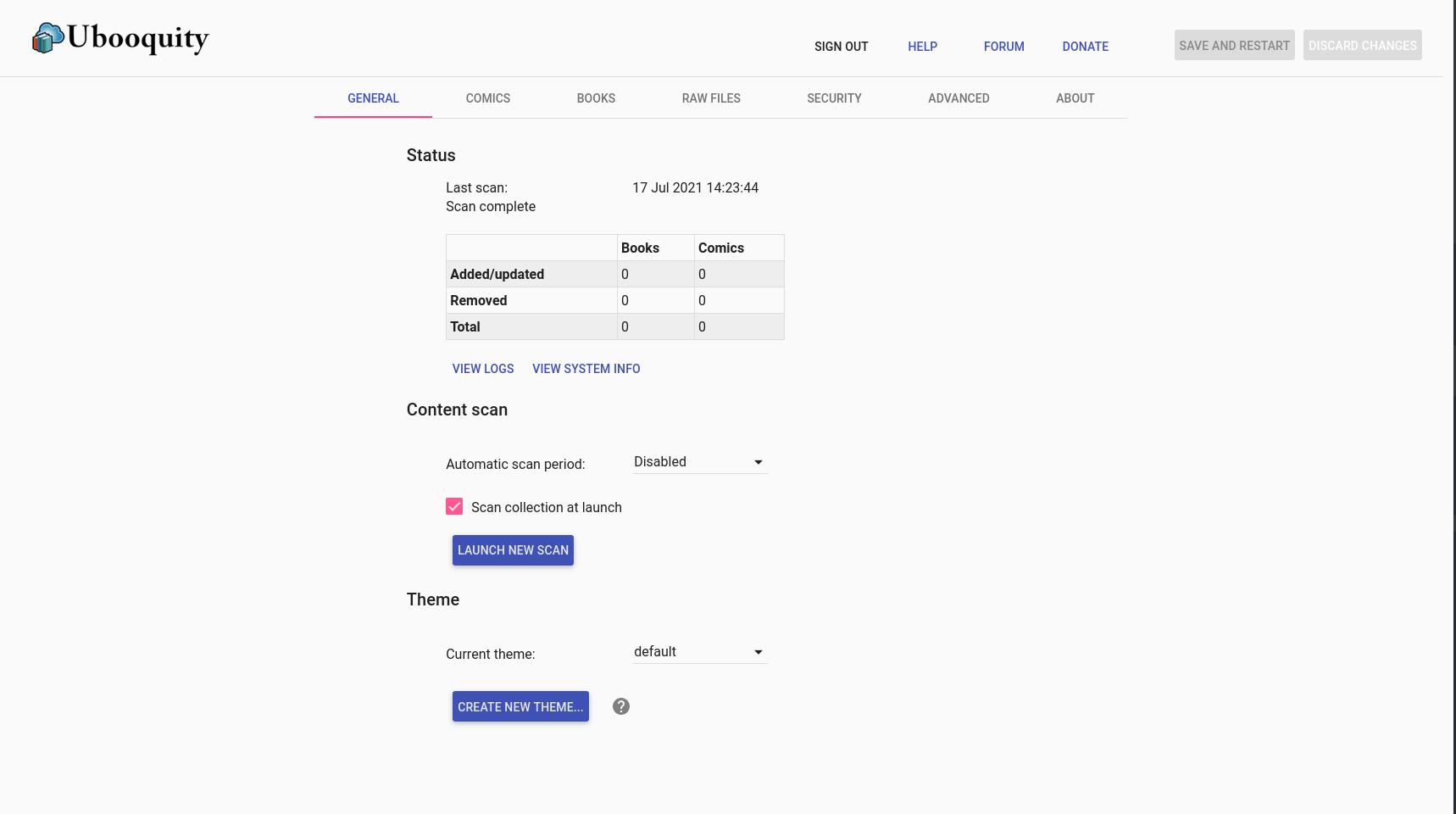
Task: Click the 'Total' table row label
Action: point(464,326)
